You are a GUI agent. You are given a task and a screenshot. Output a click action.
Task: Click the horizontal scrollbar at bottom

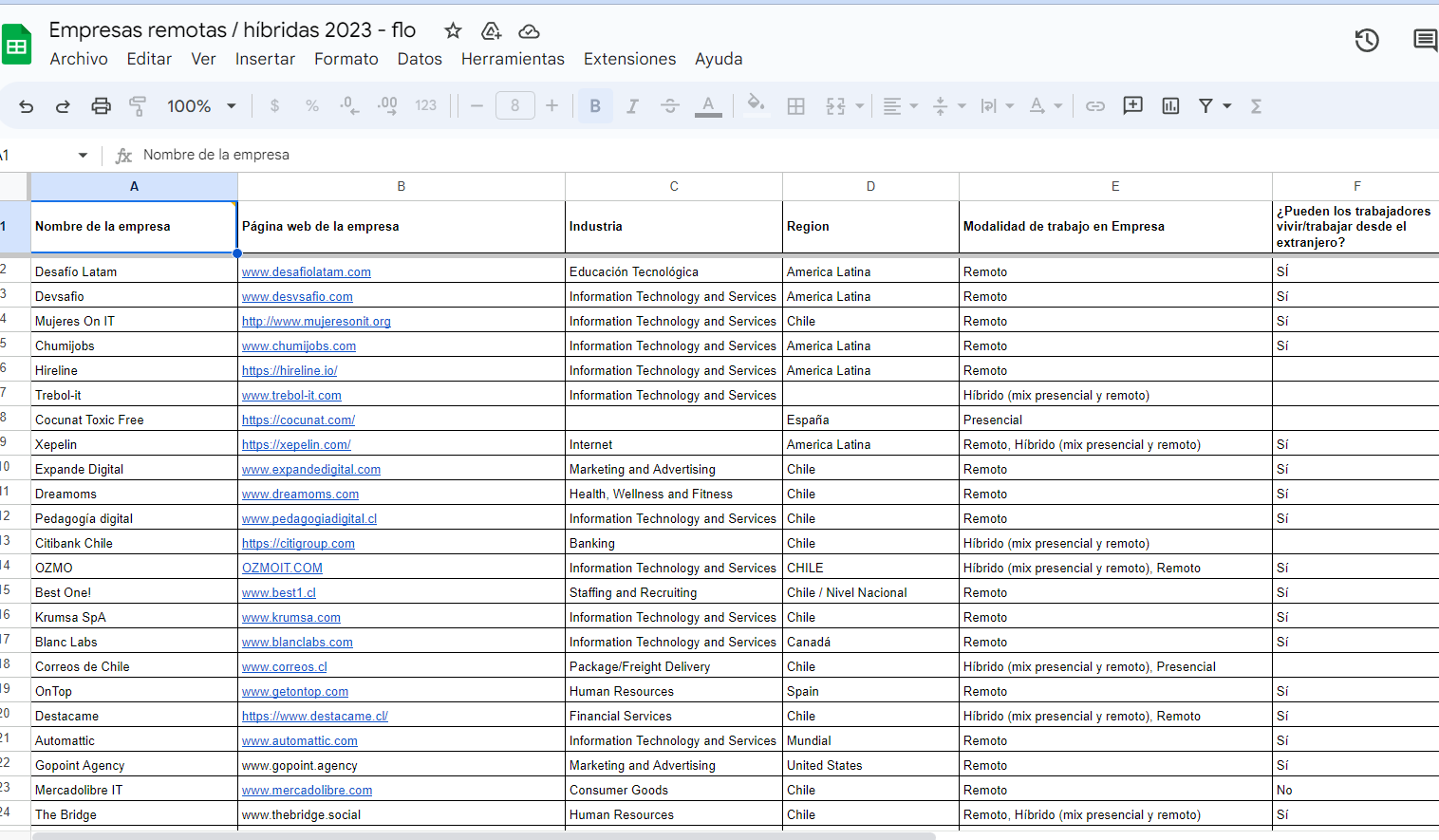pyautogui.click(x=484, y=836)
